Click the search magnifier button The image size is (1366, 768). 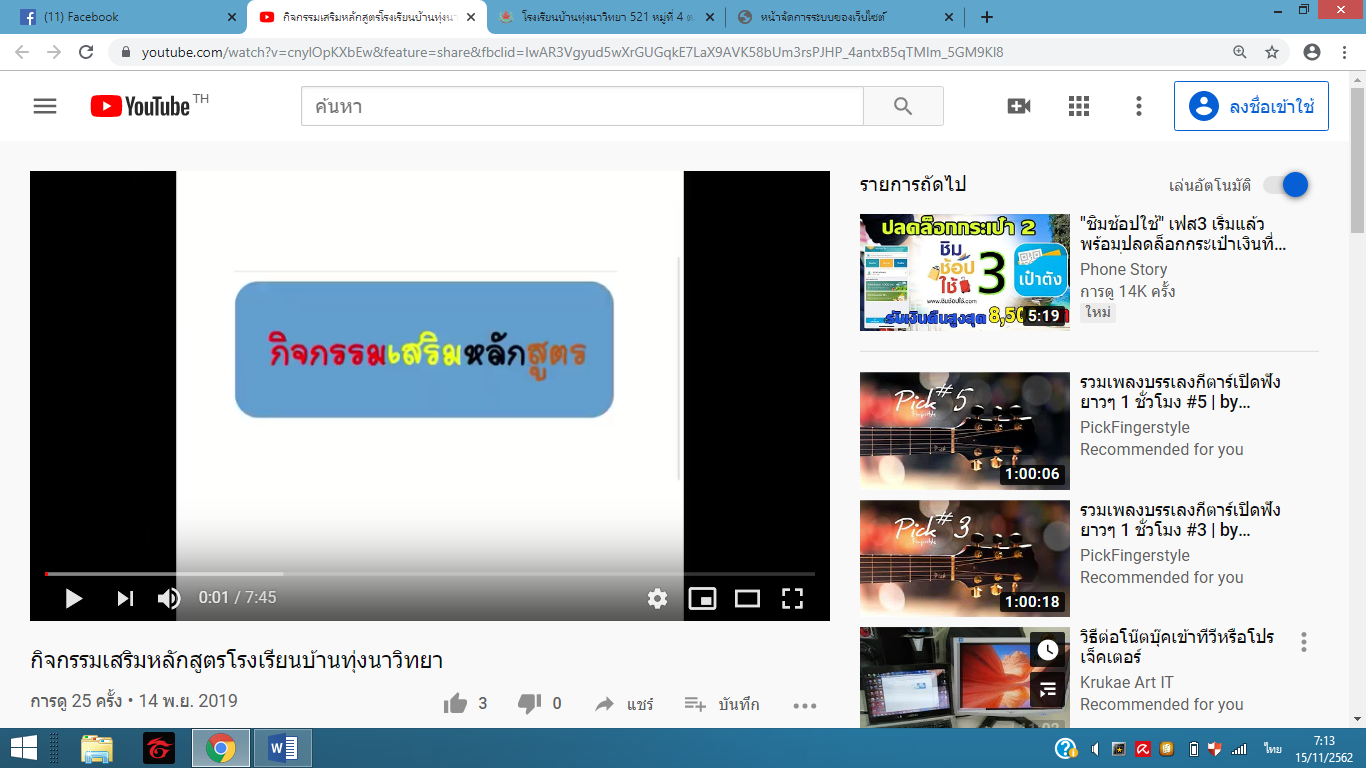[903, 106]
